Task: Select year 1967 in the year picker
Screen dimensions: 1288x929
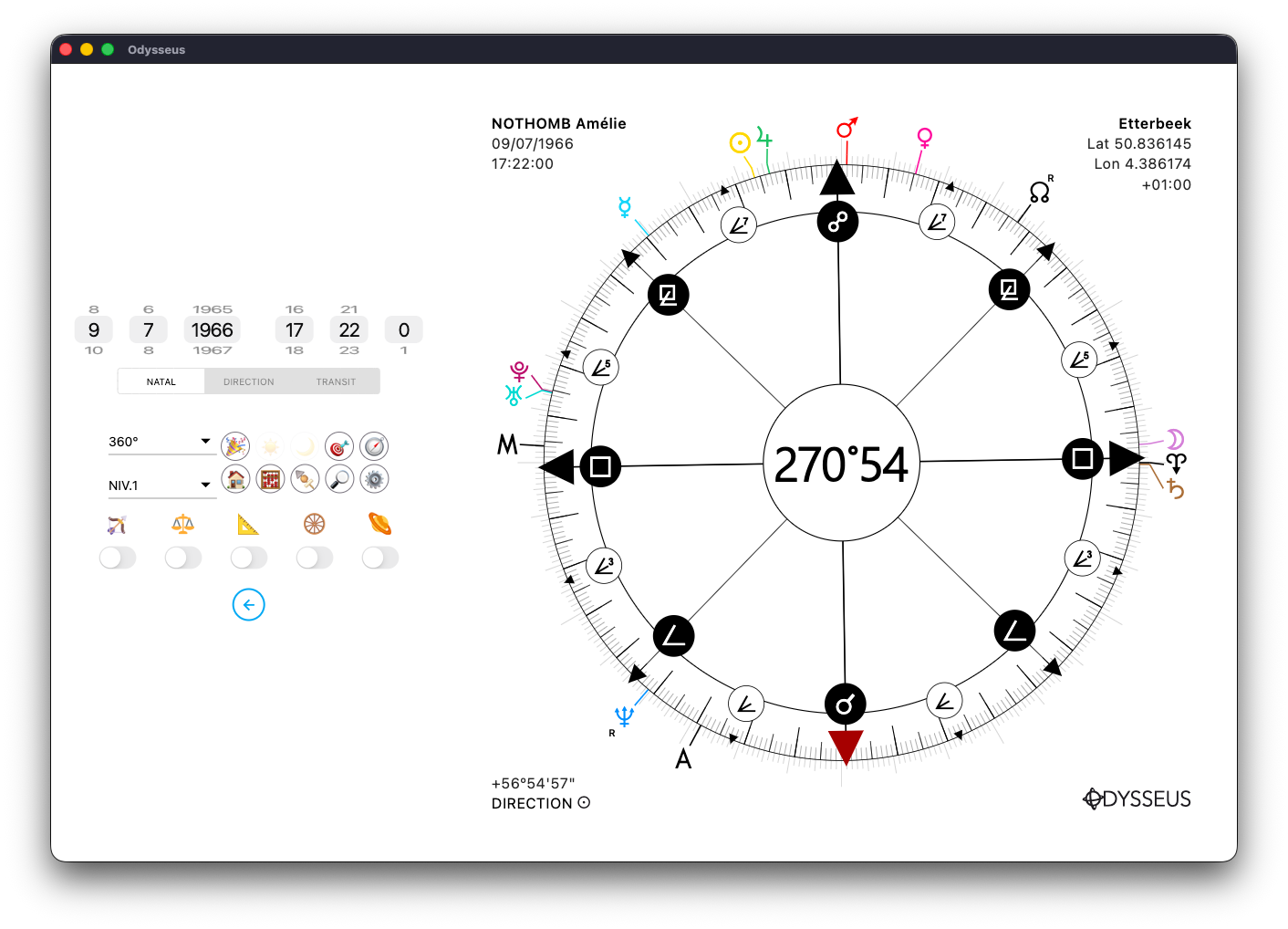Action: tap(213, 350)
